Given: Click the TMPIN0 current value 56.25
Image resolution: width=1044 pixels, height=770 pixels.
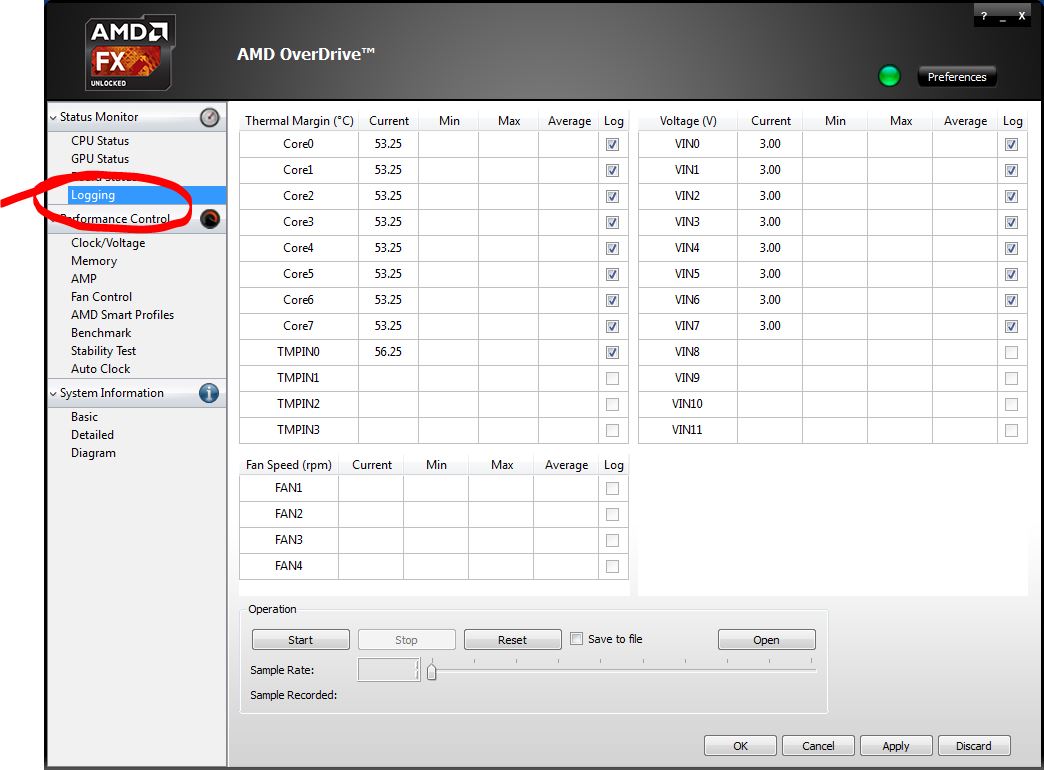Looking at the screenshot, I should coord(388,352).
